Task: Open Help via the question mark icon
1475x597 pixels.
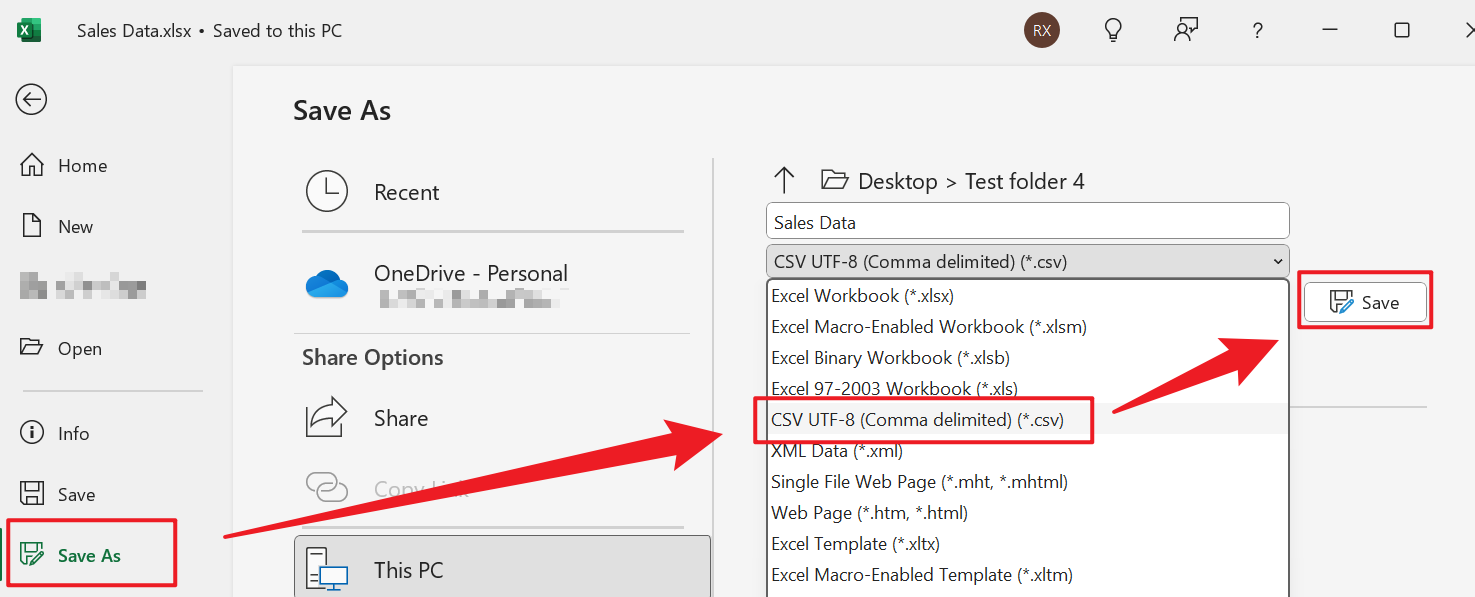Action: point(1257,30)
